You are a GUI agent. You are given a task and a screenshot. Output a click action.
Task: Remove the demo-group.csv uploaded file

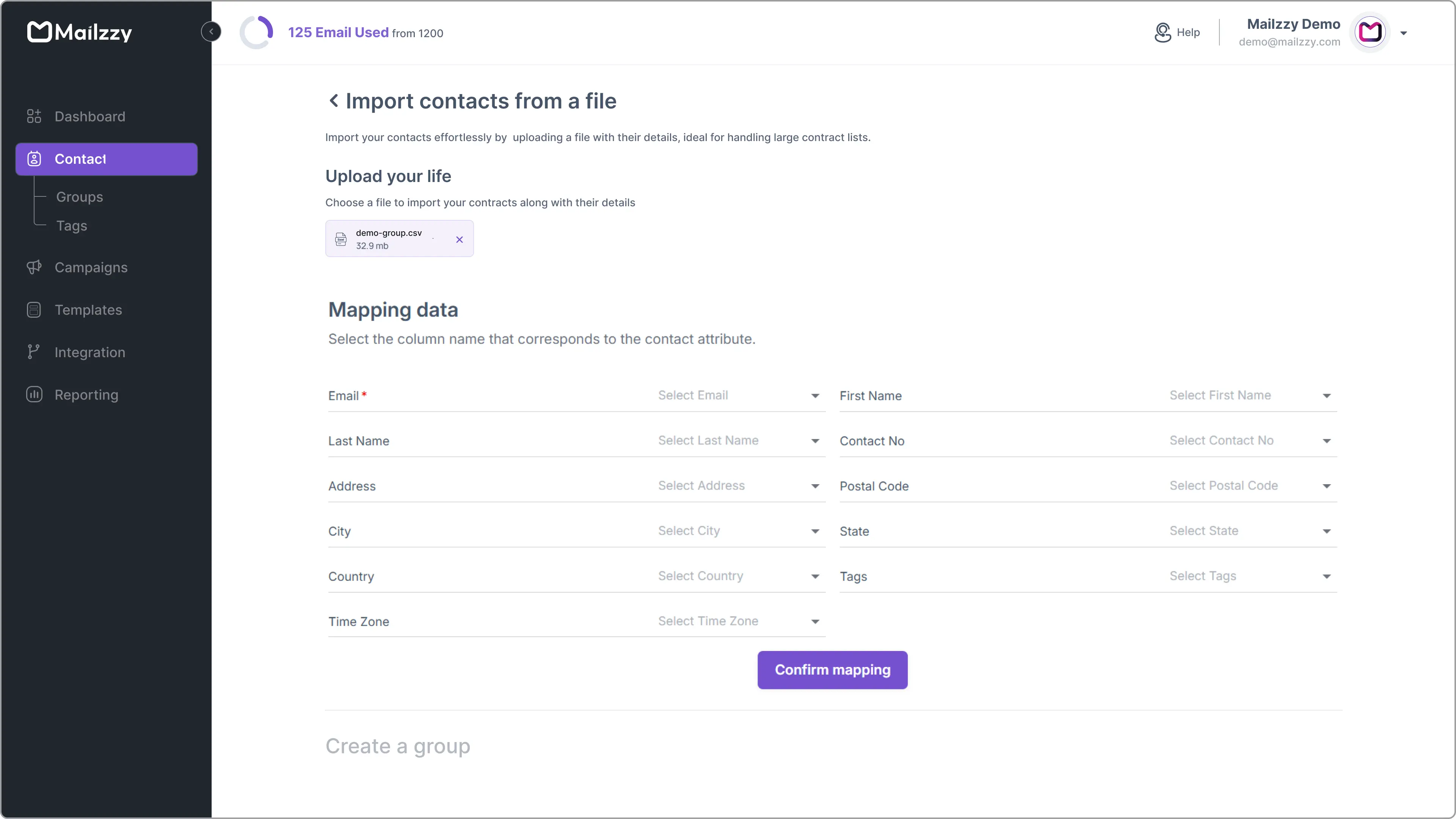[x=460, y=240]
